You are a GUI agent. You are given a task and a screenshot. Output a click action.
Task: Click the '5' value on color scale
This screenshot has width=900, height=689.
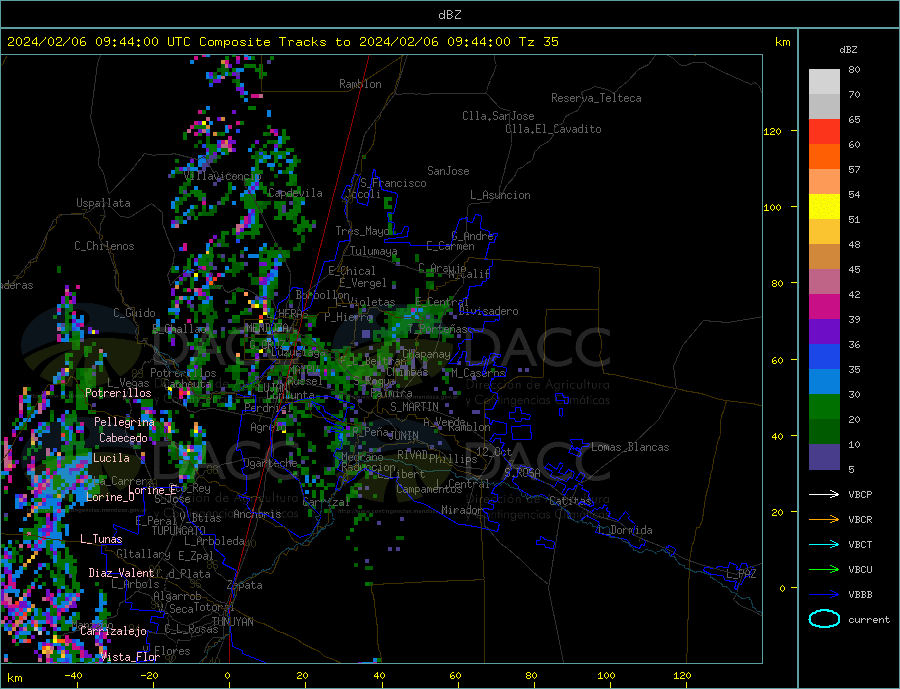pyautogui.click(x=851, y=469)
